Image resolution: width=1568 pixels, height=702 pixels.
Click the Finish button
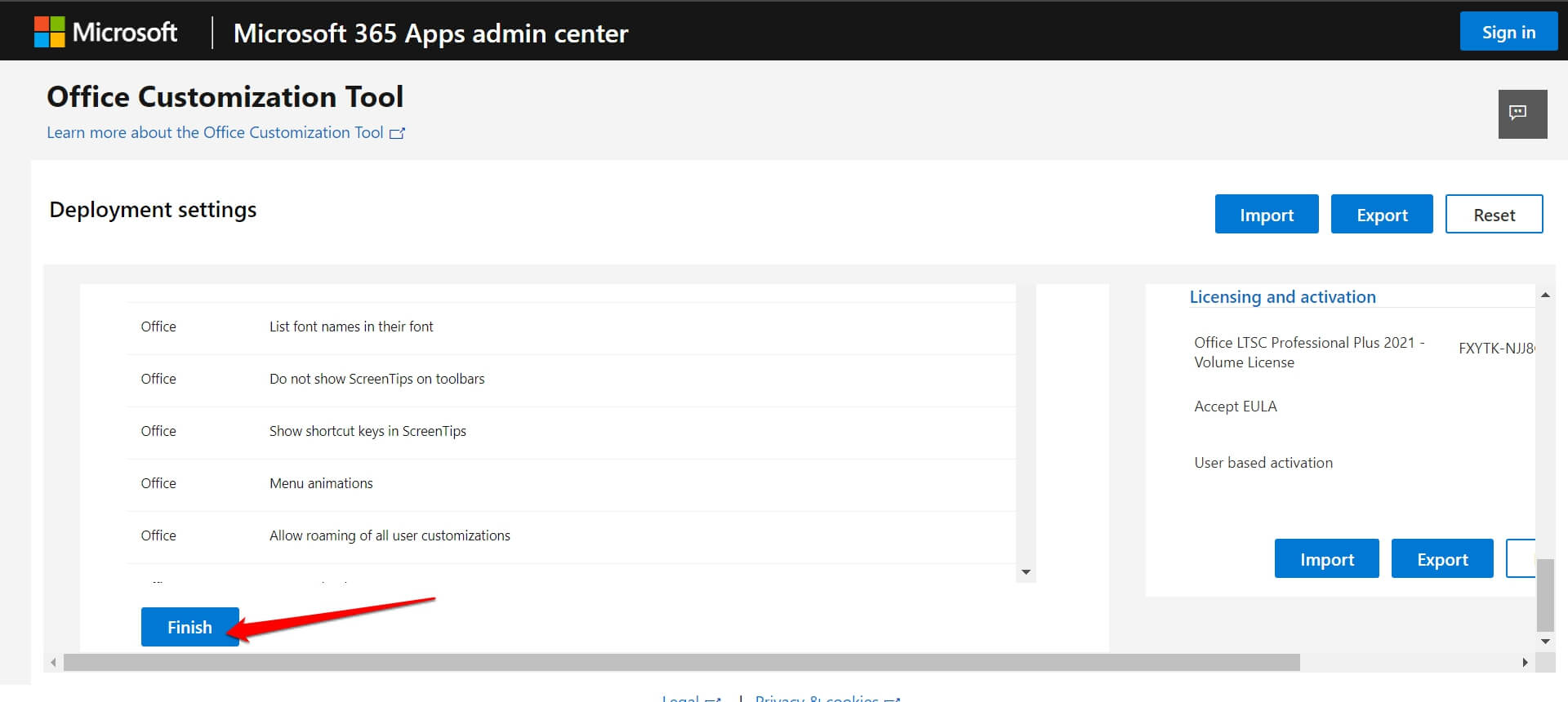(x=189, y=627)
